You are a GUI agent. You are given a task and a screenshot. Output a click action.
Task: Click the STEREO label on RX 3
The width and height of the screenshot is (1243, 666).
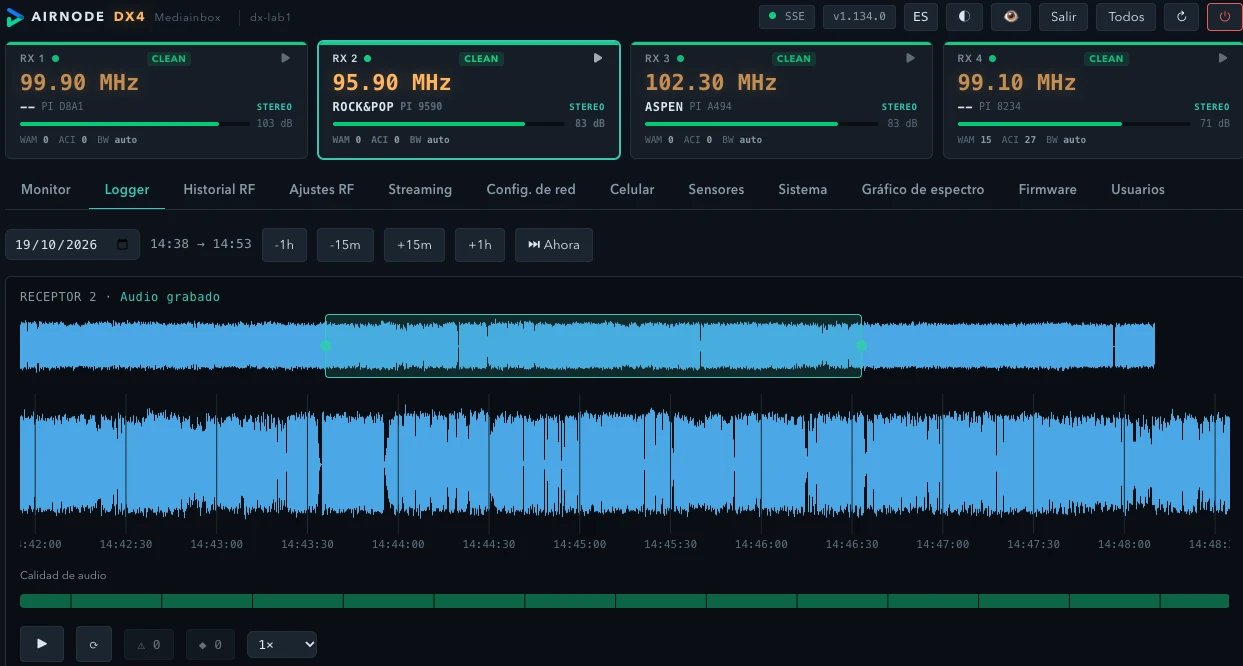(x=899, y=107)
